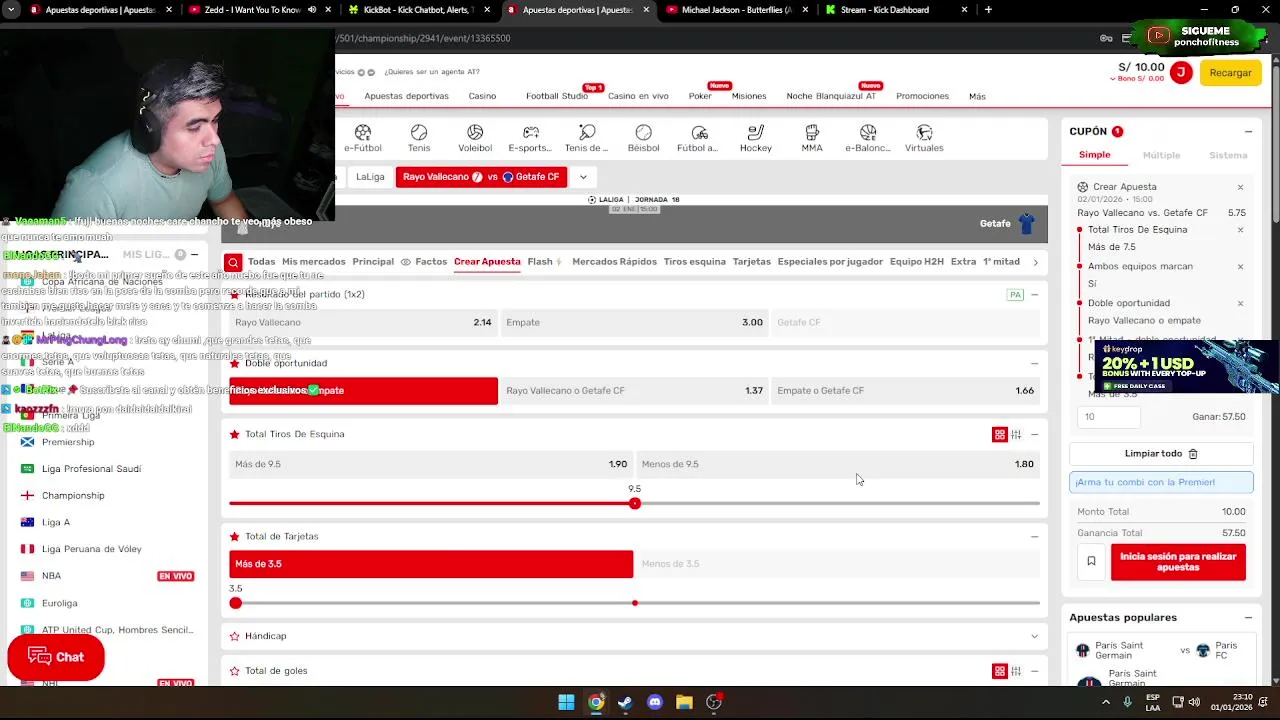
Task: Click the bookmark save coupon icon
Action: click(x=1091, y=562)
